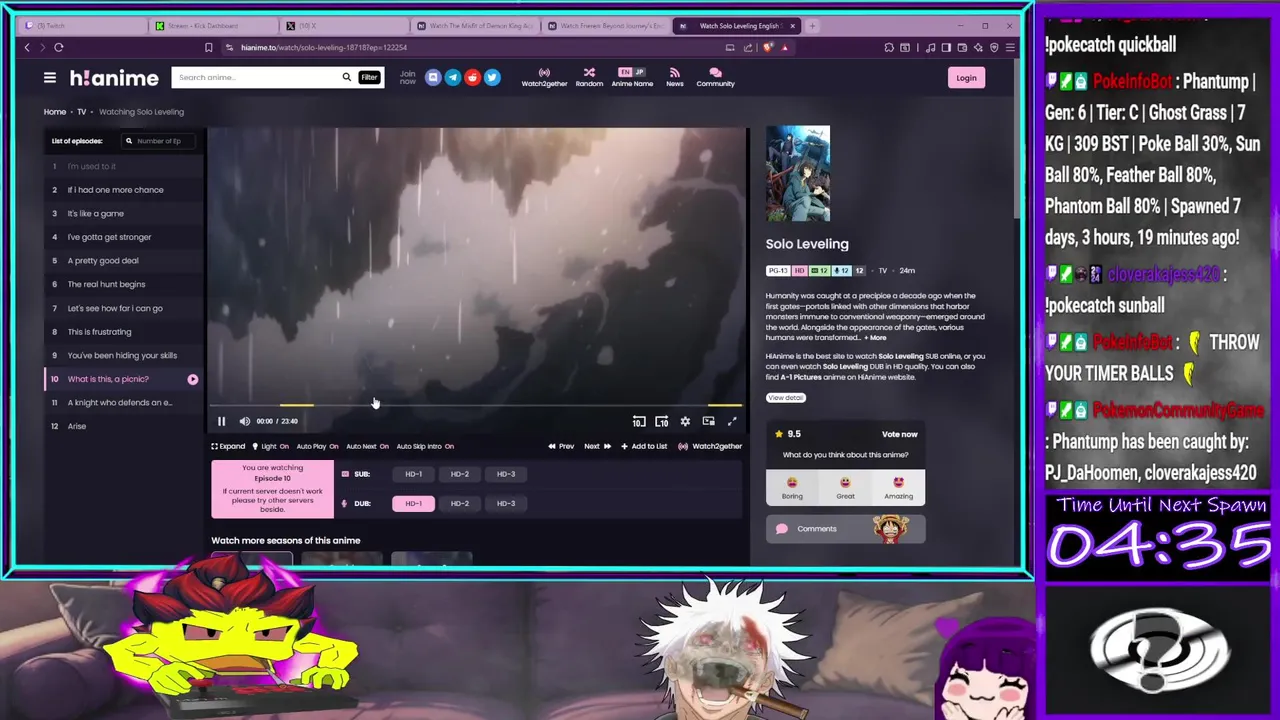Open a new browser tab
1280x720 pixels.
click(x=812, y=25)
